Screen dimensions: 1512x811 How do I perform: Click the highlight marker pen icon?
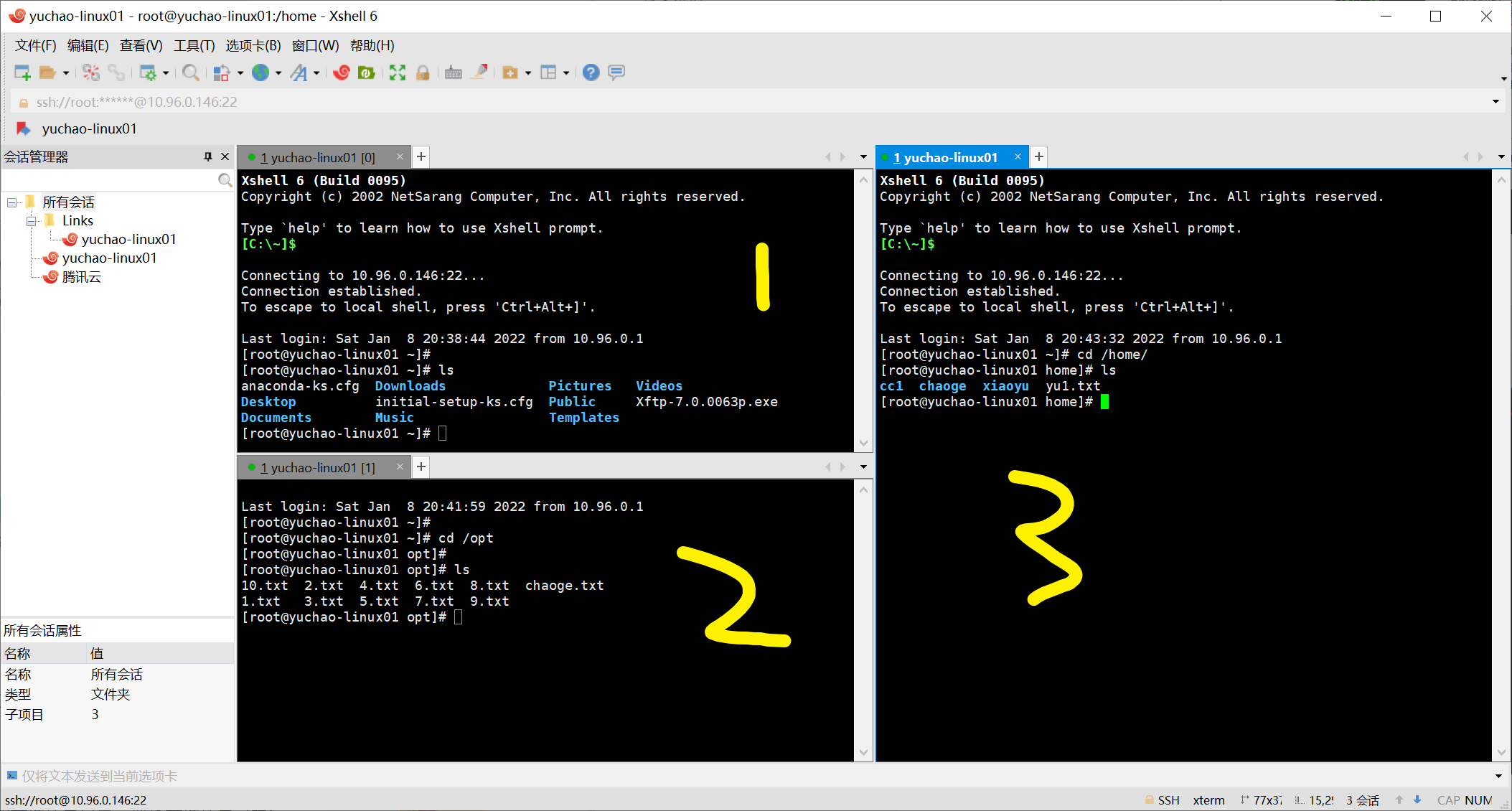click(x=479, y=72)
